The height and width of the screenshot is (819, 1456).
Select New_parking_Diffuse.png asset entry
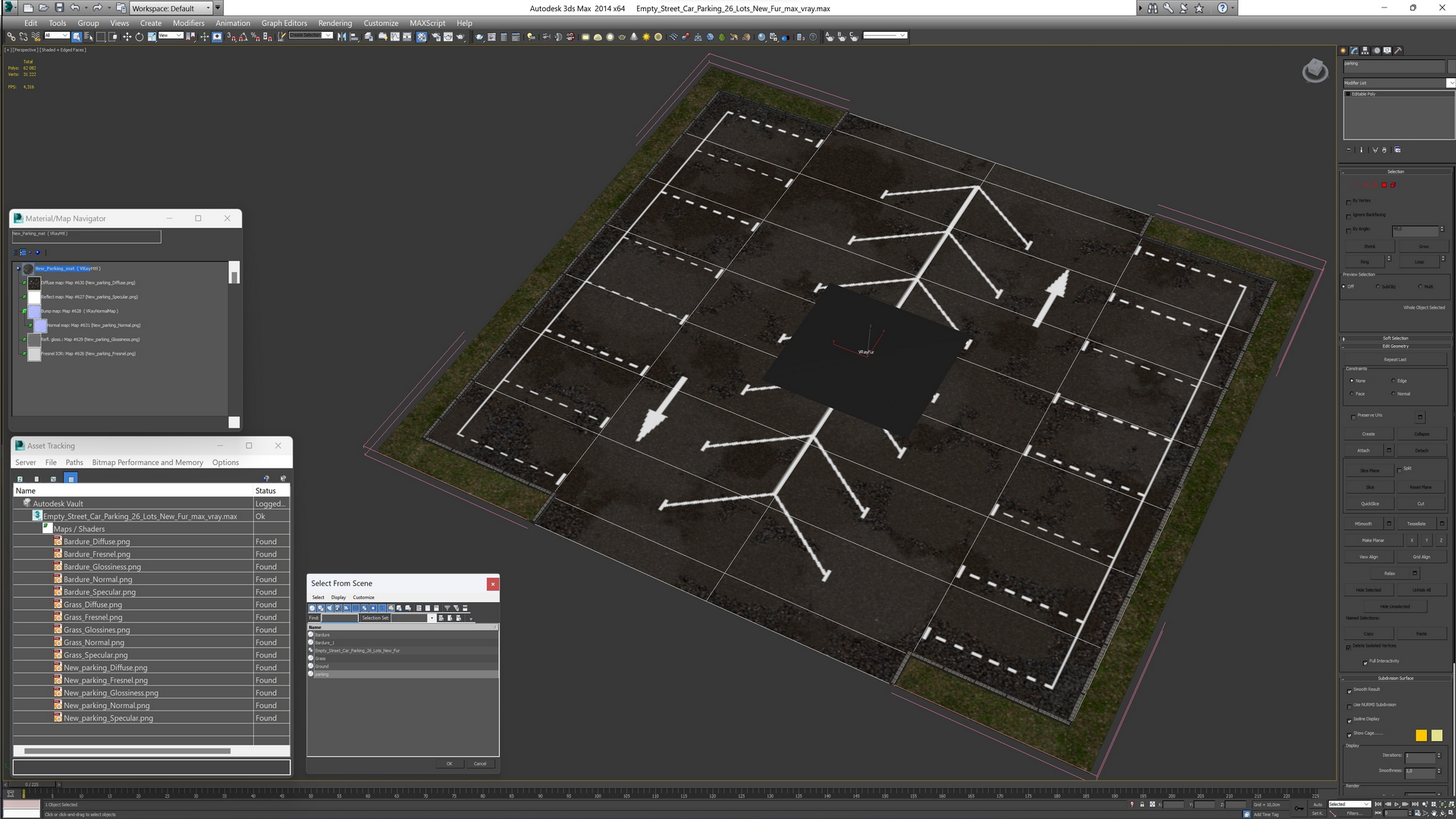(x=106, y=667)
